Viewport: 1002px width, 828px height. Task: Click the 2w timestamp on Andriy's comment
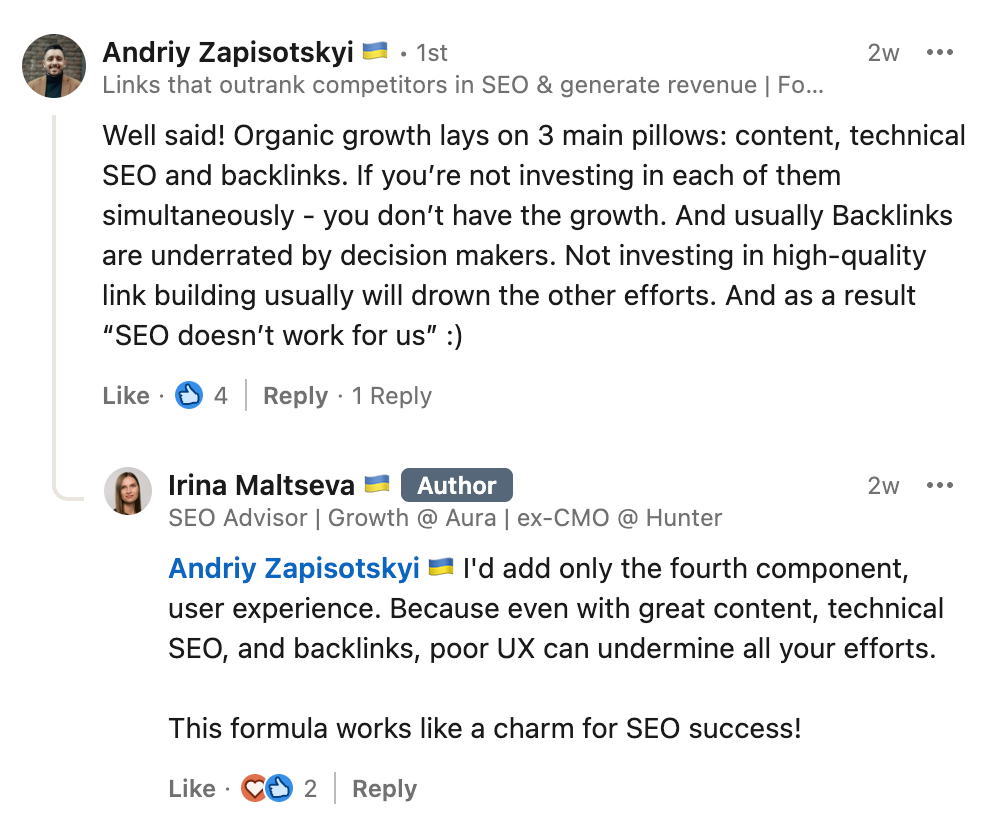(x=883, y=53)
